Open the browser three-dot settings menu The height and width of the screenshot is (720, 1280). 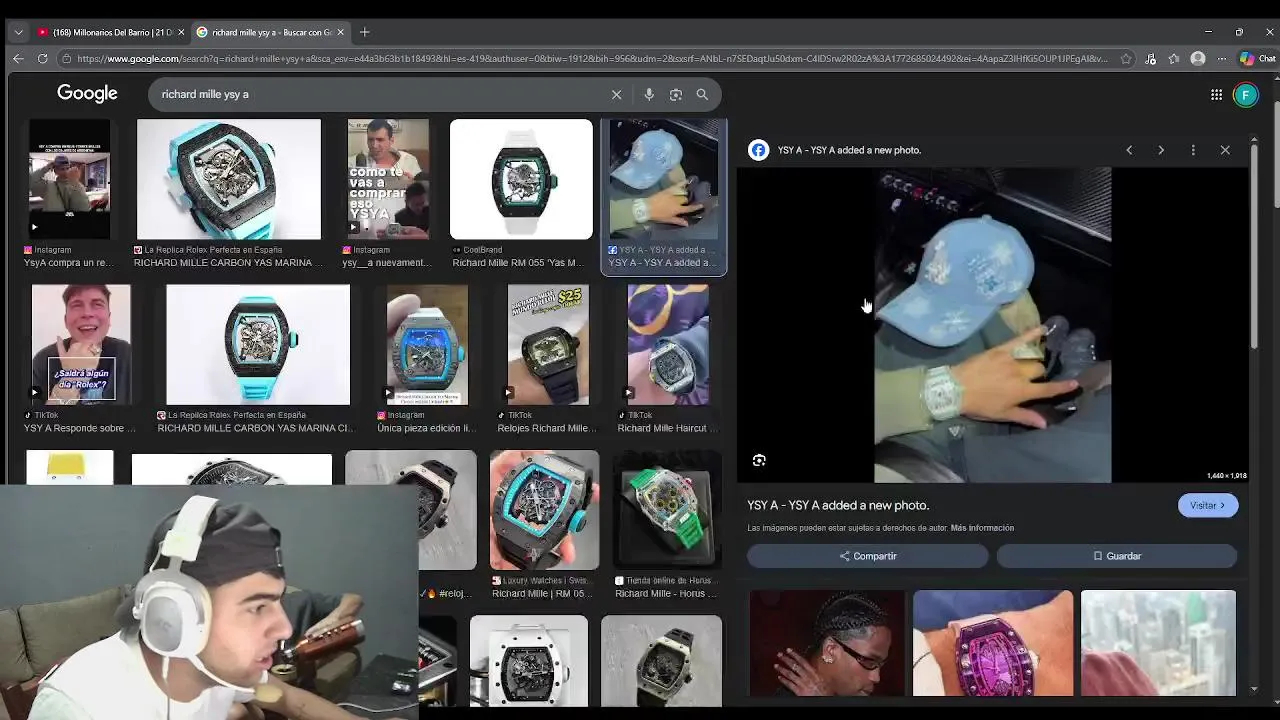click(x=1221, y=59)
